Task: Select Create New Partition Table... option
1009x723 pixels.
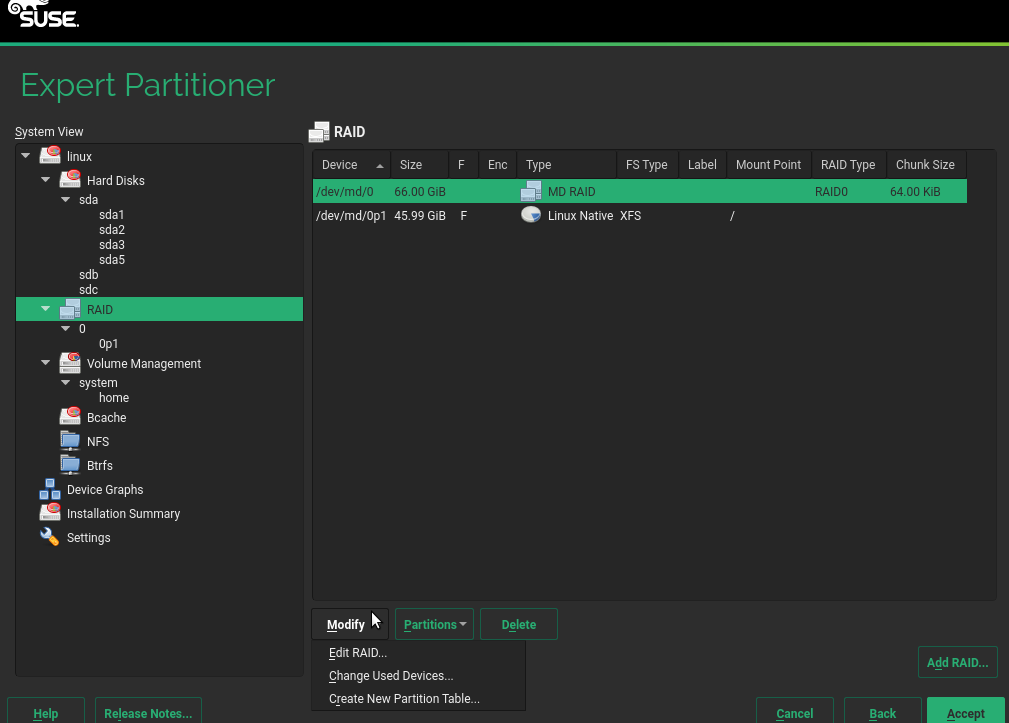Action: 404,699
